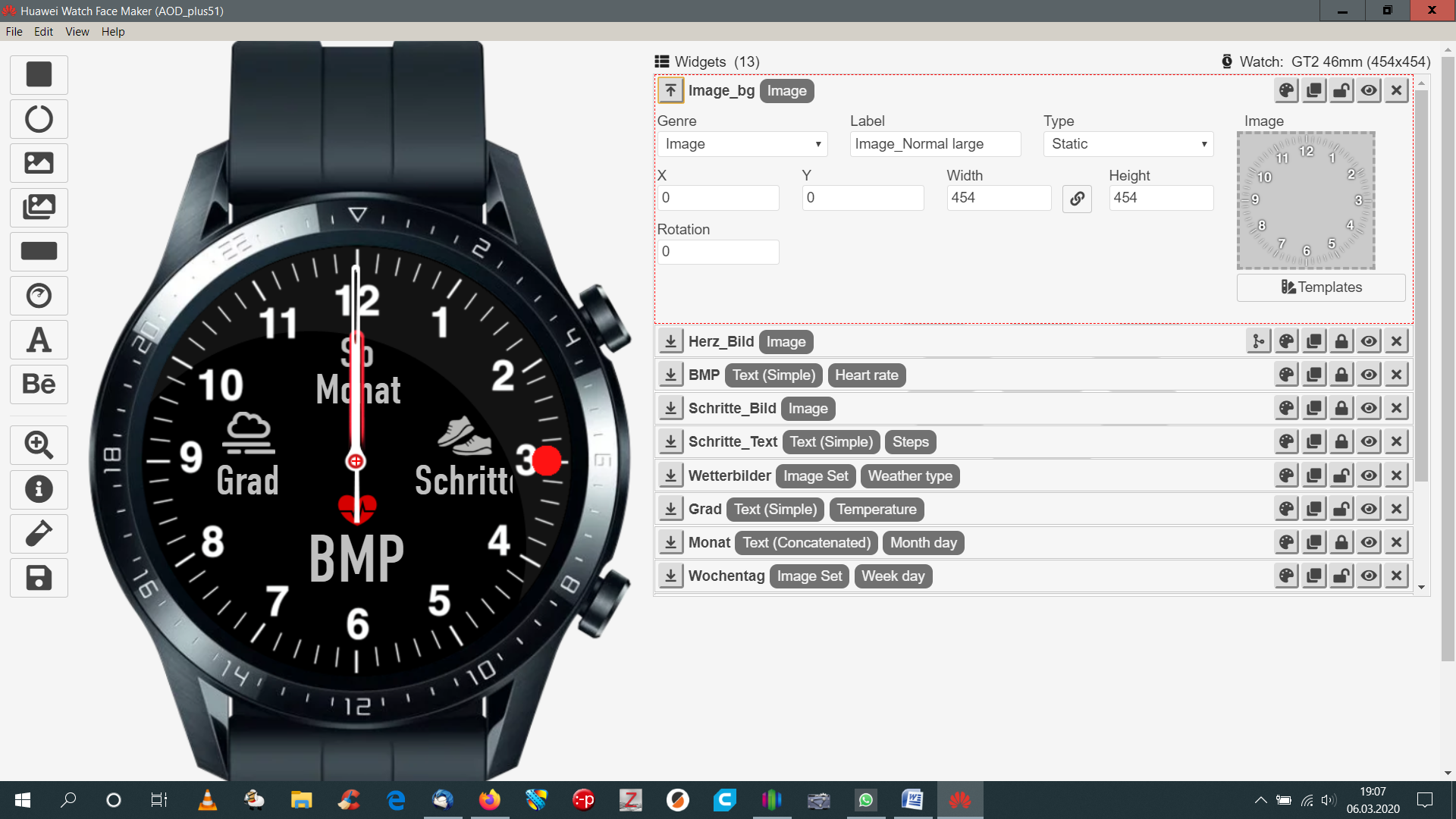
Task: Click the Width input field
Action: [x=999, y=198]
